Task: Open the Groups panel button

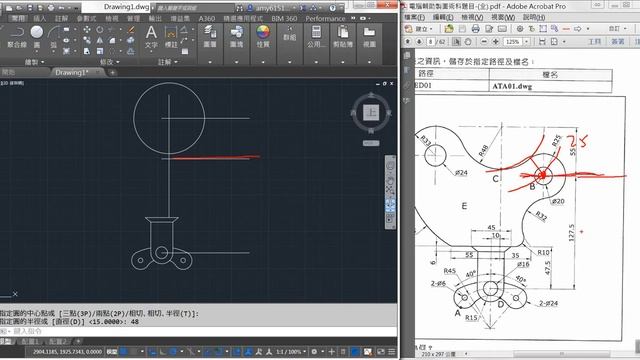Action: click(x=290, y=33)
